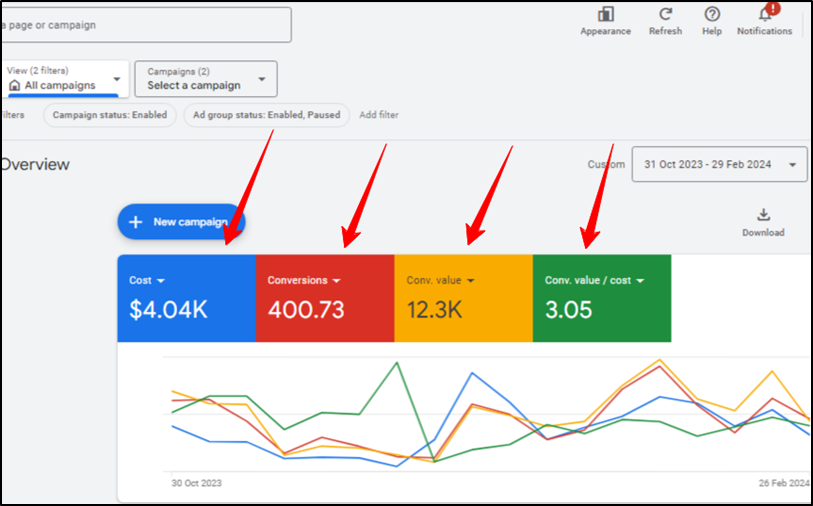Click the Refresh icon
The width and height of the screenshot is (813, 506).
(665, 15)
